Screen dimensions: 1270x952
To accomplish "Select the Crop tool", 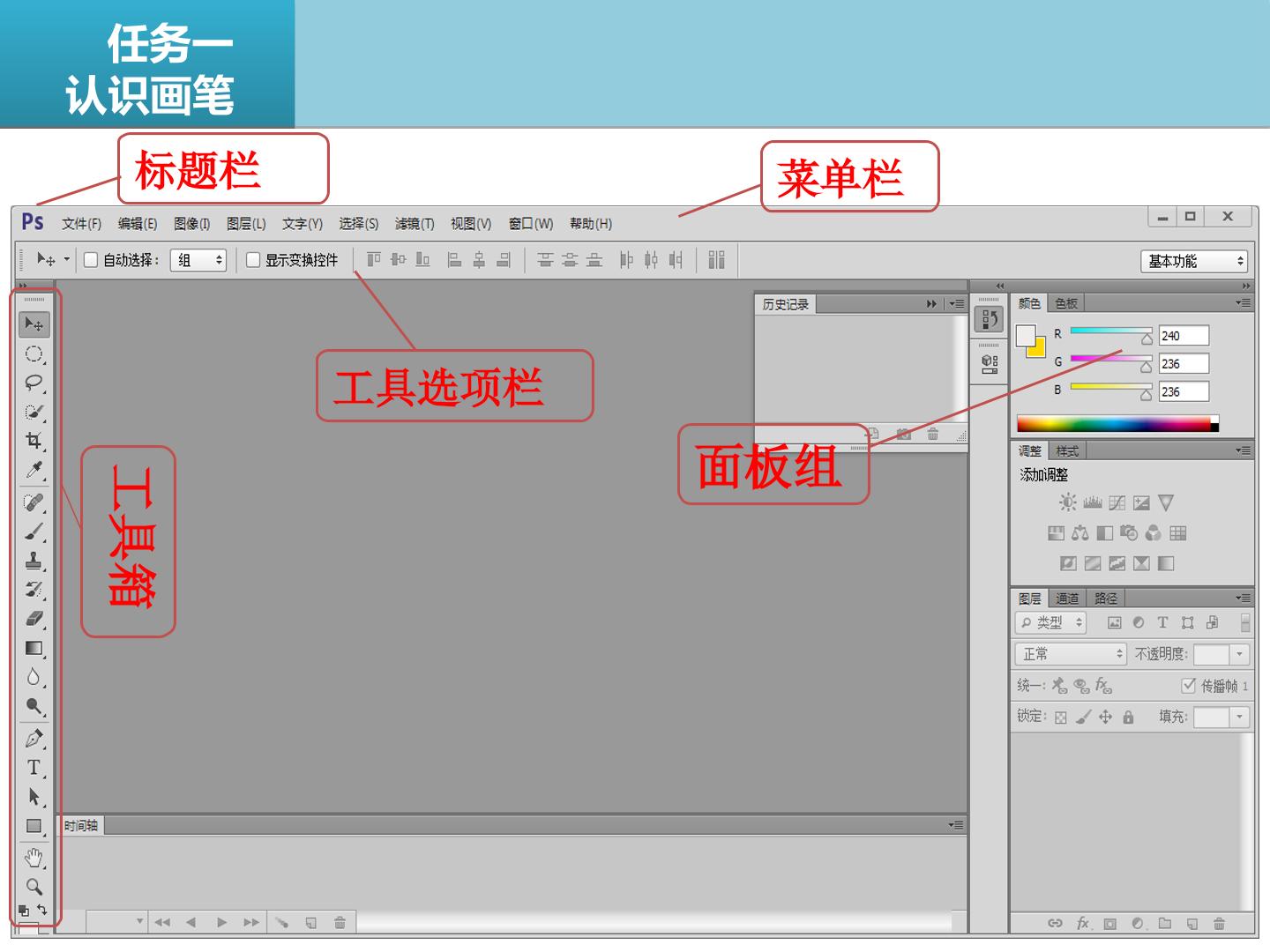I will click(x=34, y=441).
